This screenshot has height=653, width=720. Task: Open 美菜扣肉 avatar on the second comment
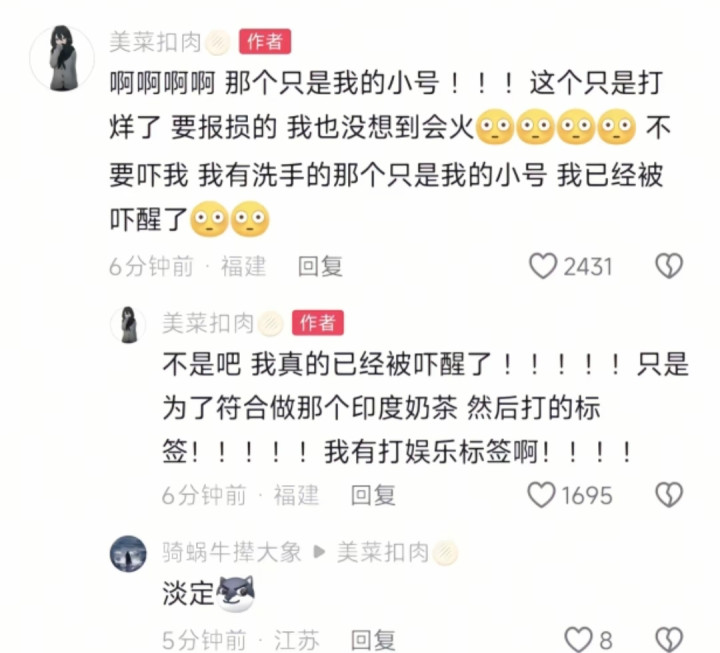(x=129, y=324)
